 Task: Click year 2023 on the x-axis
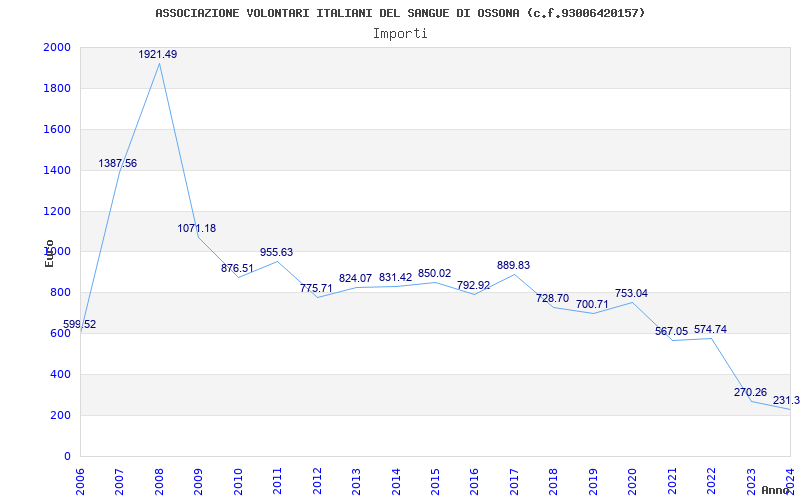point(751,481)
